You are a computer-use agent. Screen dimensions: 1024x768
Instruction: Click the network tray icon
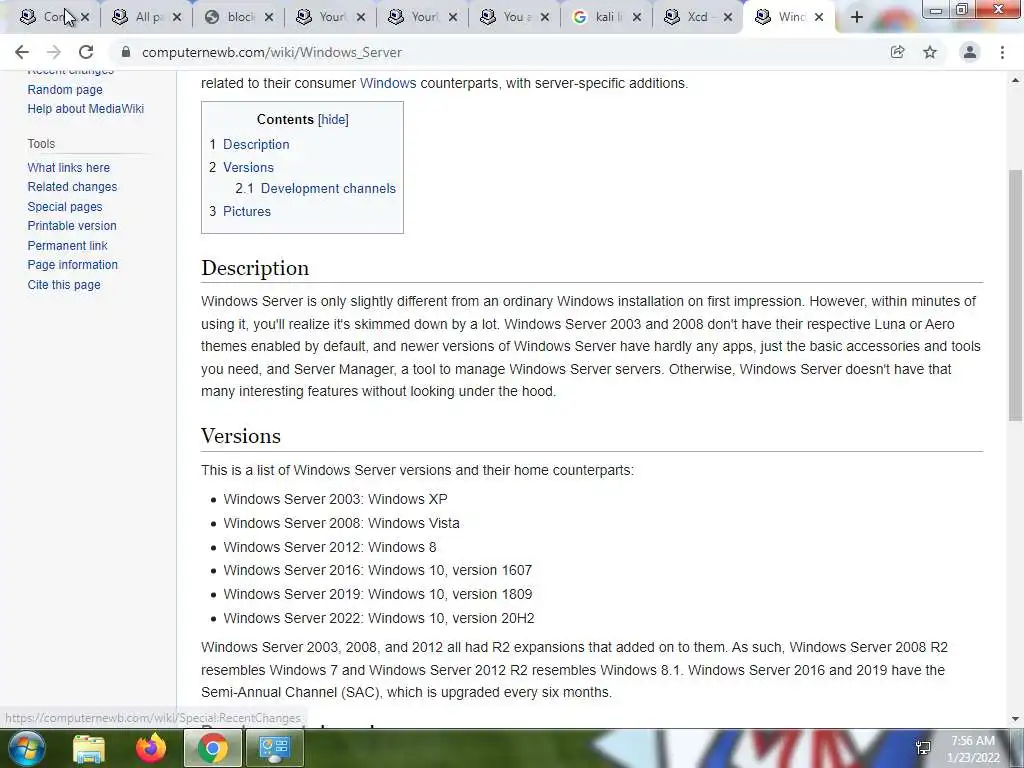pos(923,748)
